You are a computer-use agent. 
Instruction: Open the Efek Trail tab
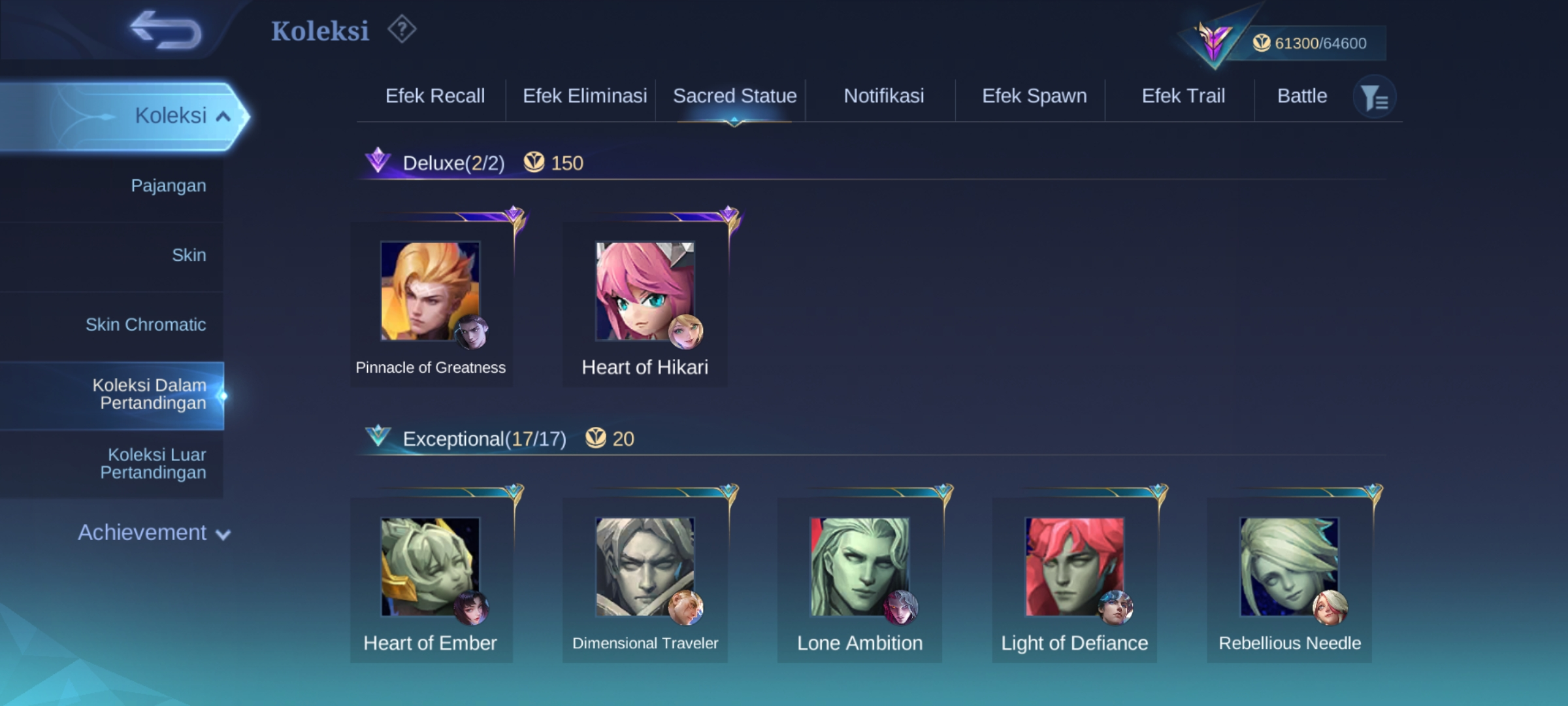click(x=1183, y=96)
